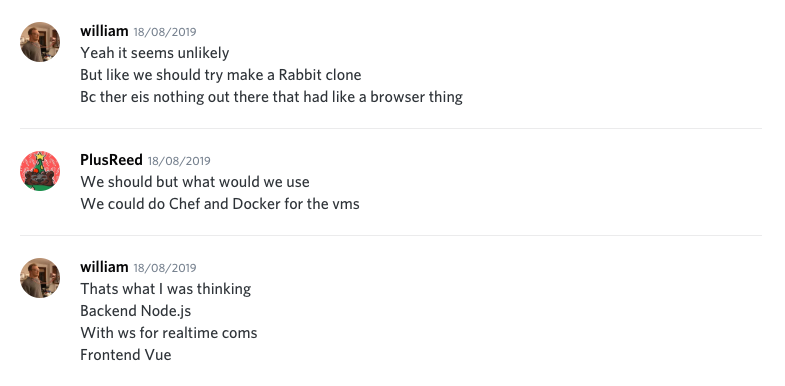Click message about making a Rabbit clone

[x=221, y=75]
